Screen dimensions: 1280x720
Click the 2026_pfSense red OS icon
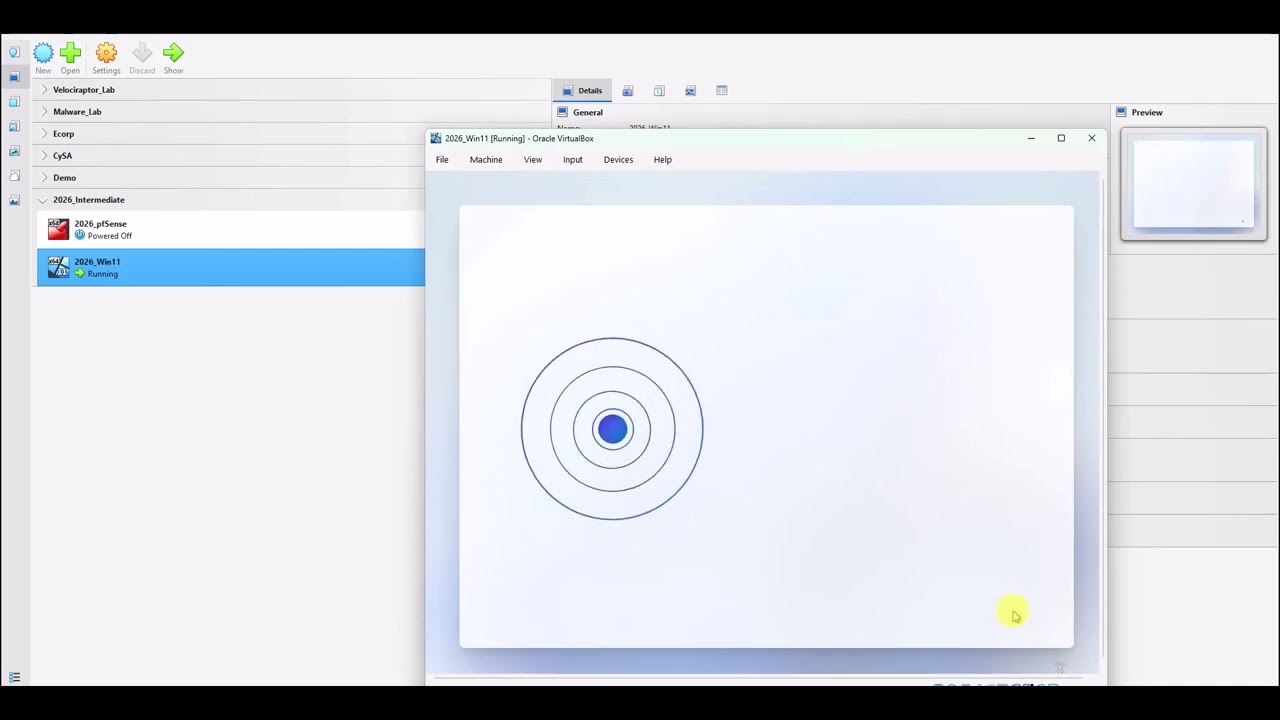click(58, 230)
